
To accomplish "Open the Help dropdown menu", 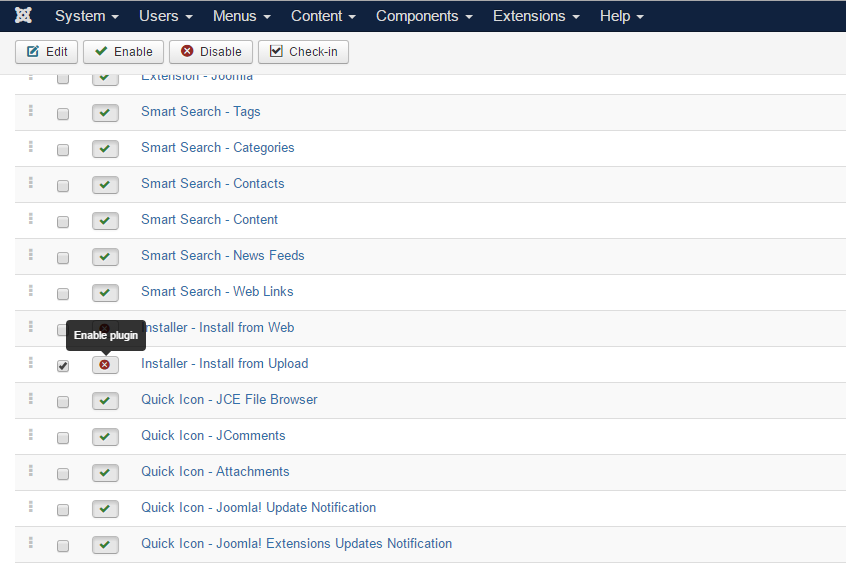I will click(x=622, y=16).
